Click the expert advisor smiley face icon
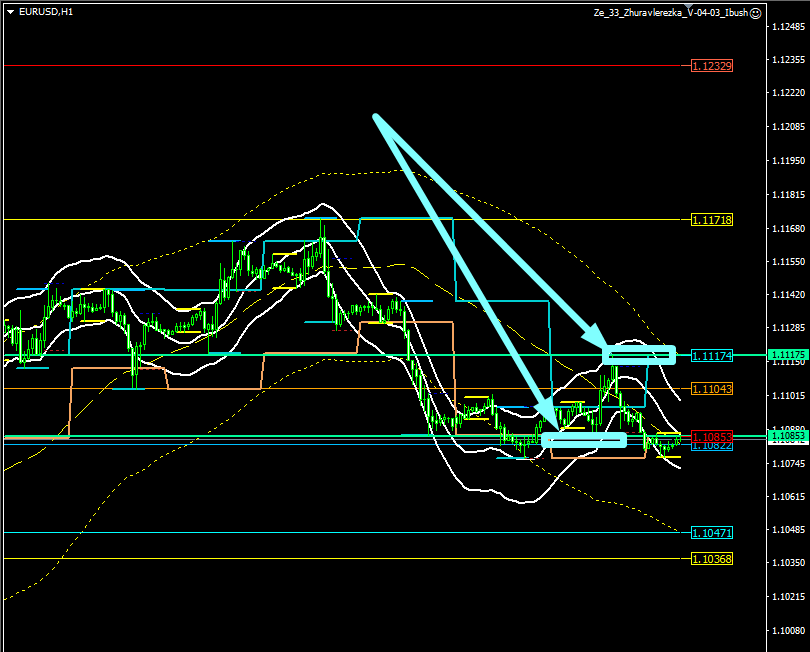The width and height of the screenshot is (810, 652). pos(755,13)
